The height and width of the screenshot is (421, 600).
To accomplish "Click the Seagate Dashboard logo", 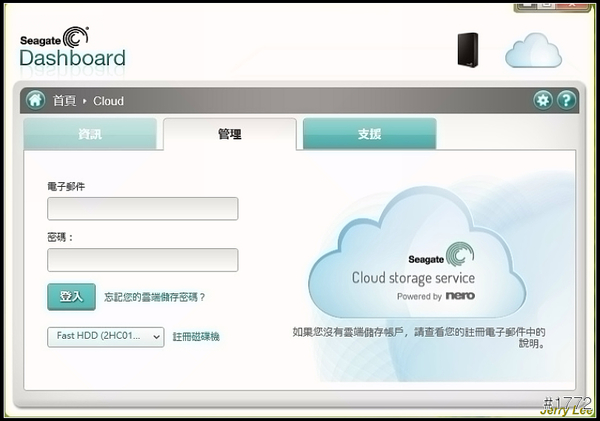I will click(x=72, y=47).
